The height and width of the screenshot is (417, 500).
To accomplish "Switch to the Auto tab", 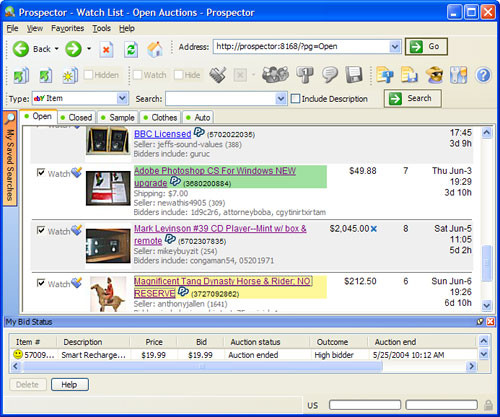I will (198, 117).
